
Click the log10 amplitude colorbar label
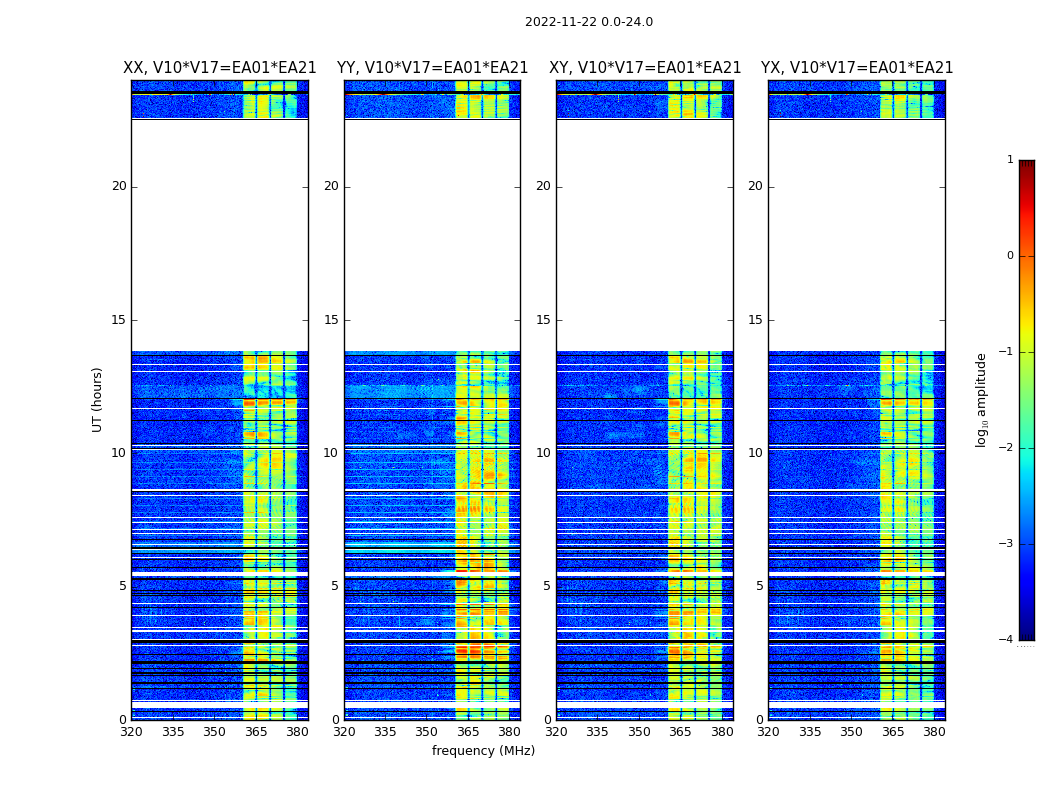981,399
